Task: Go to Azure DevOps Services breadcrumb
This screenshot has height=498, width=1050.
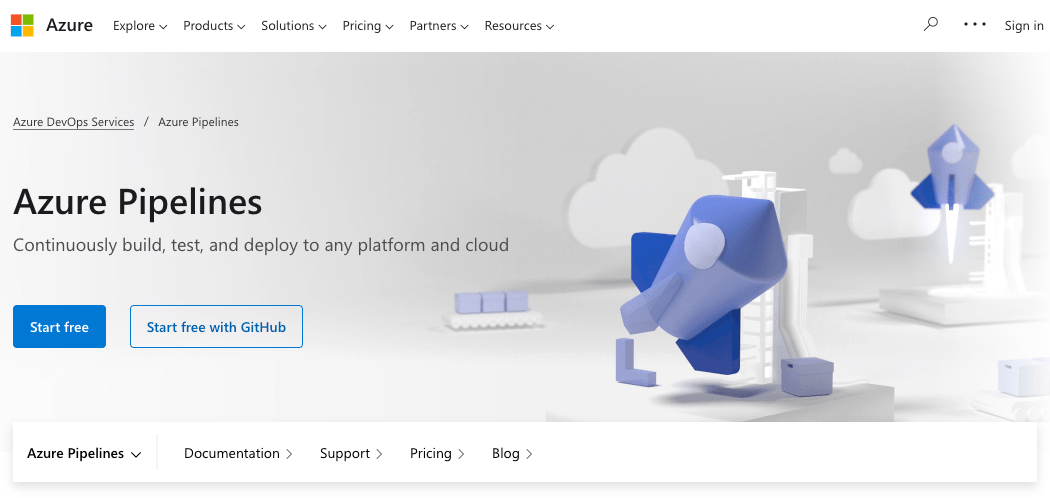Action: click(73, 122)
